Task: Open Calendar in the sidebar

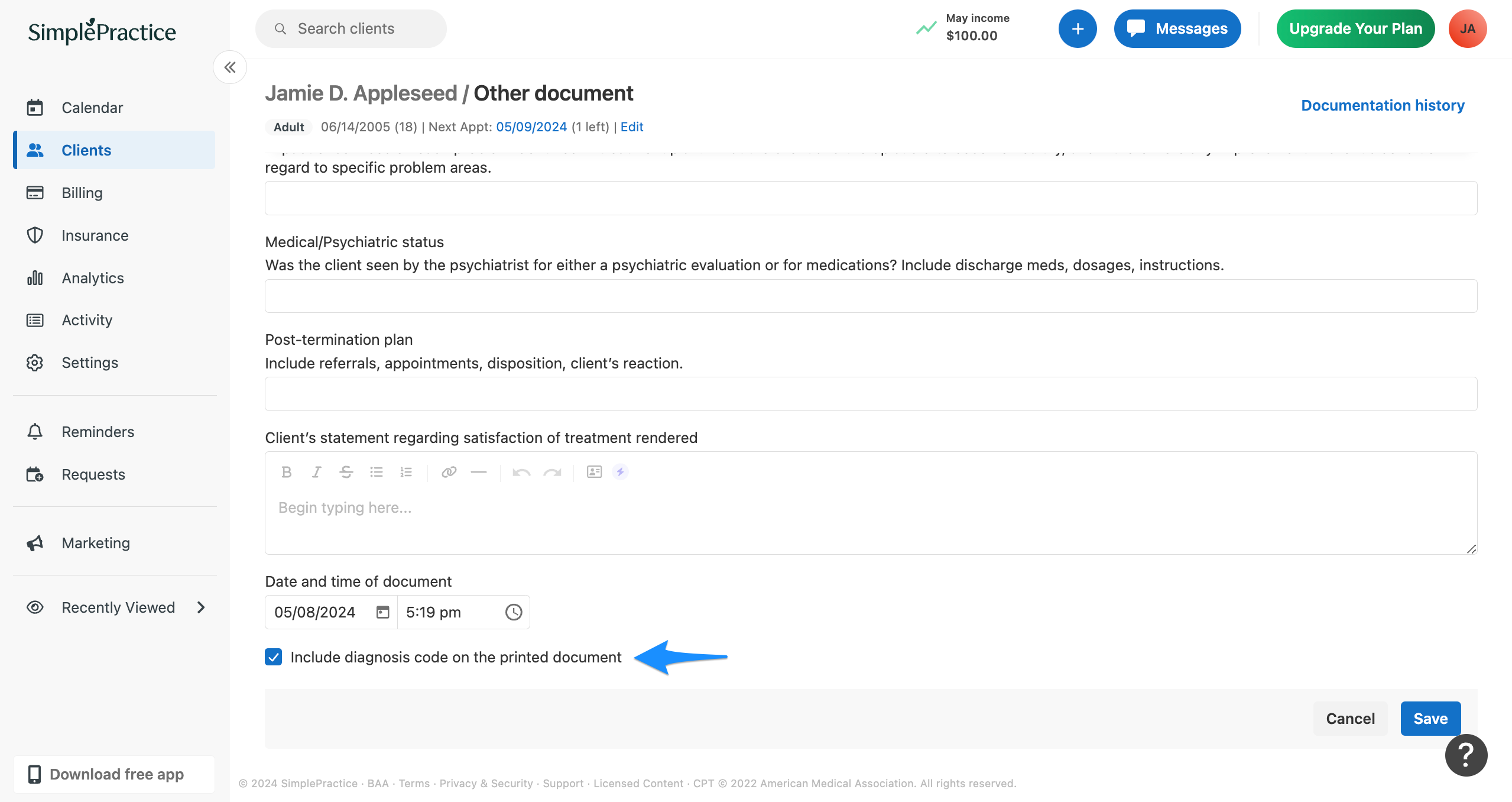Action: click(115, 108)
